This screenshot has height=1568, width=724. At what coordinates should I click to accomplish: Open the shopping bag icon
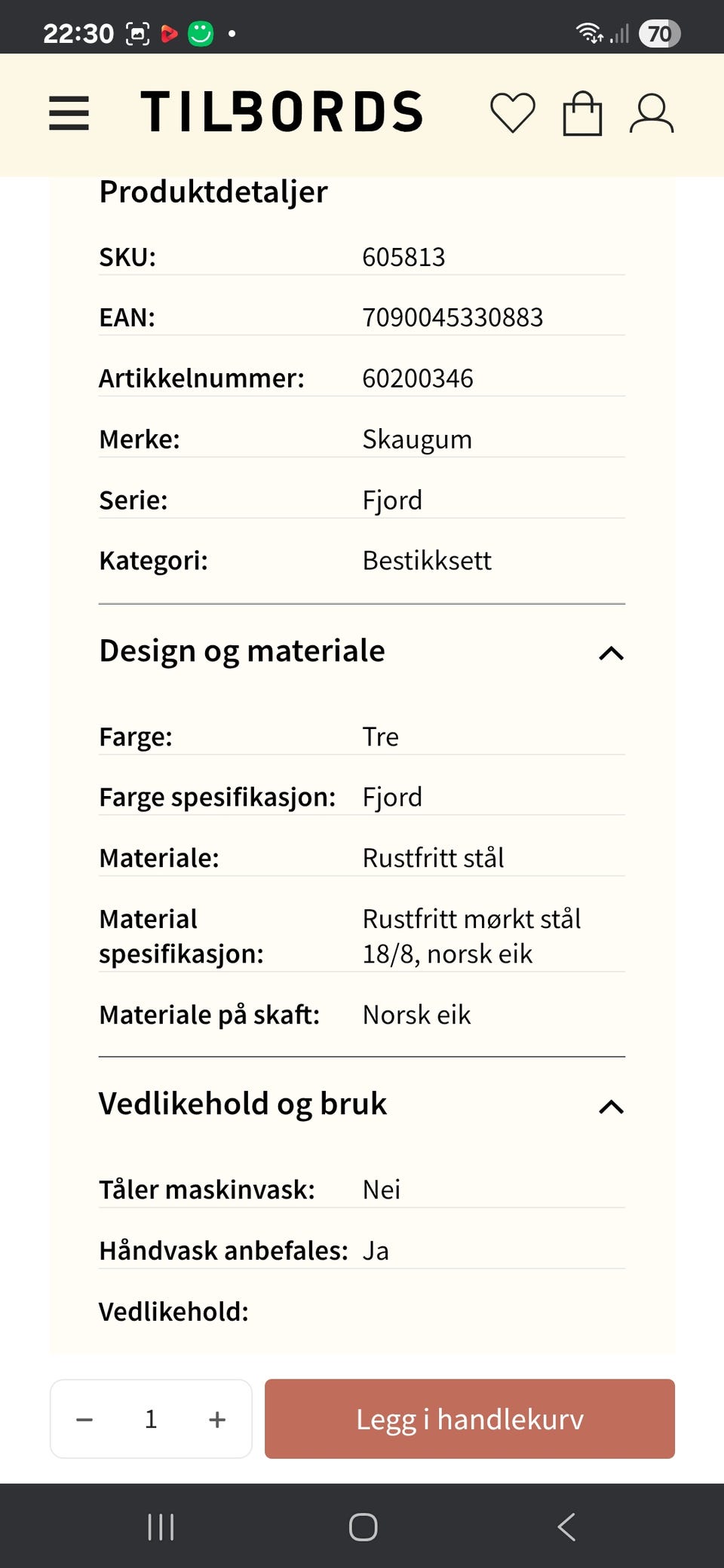(x=581, y=113)
